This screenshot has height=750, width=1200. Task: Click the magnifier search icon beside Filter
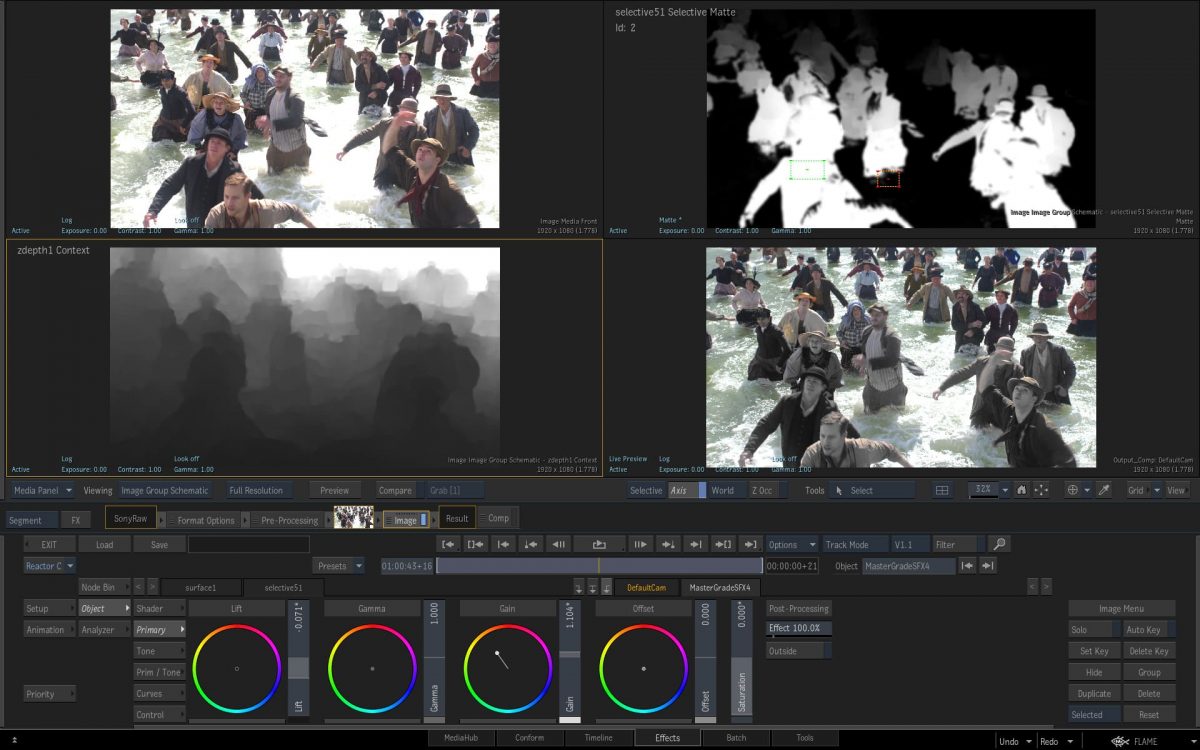click(x=998, y=545)
